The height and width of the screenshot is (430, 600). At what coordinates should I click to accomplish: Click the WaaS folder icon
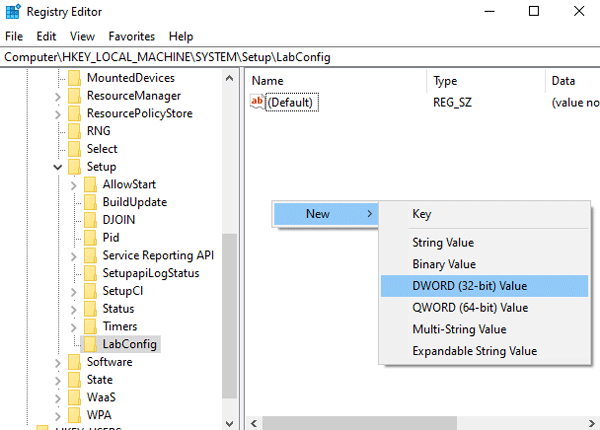(x=75, y=397)
